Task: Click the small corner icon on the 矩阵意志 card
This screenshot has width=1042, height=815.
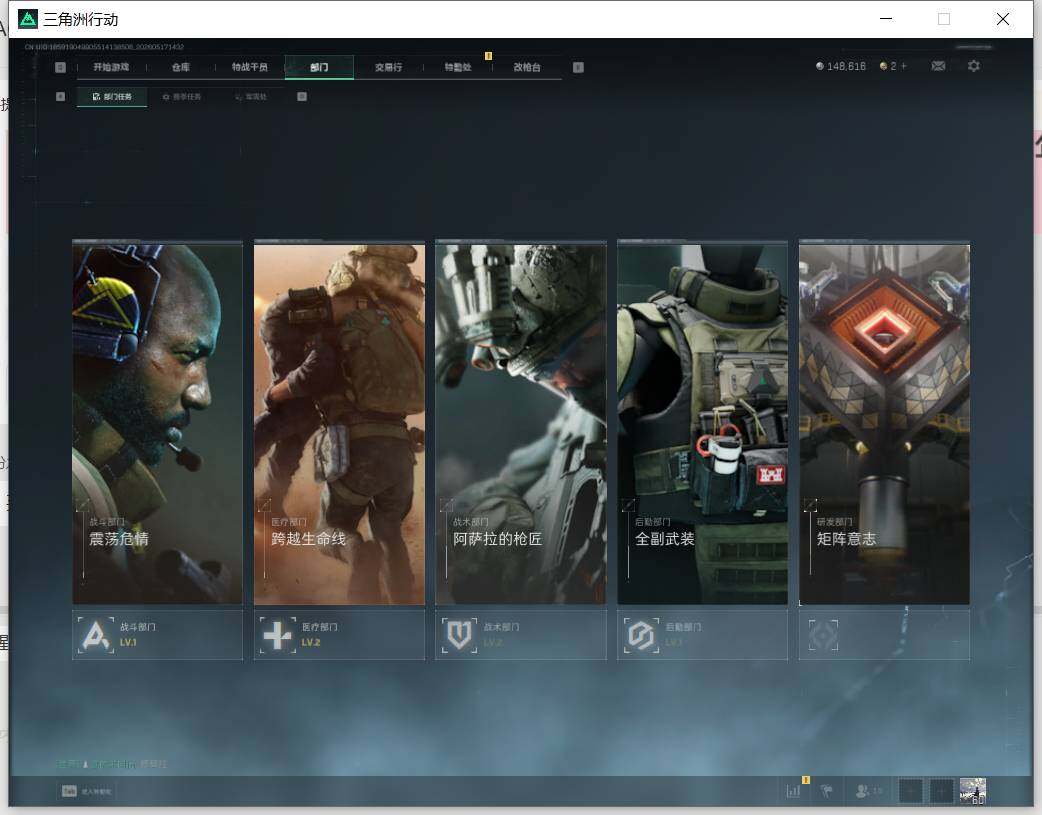Action: click(810, 506)
